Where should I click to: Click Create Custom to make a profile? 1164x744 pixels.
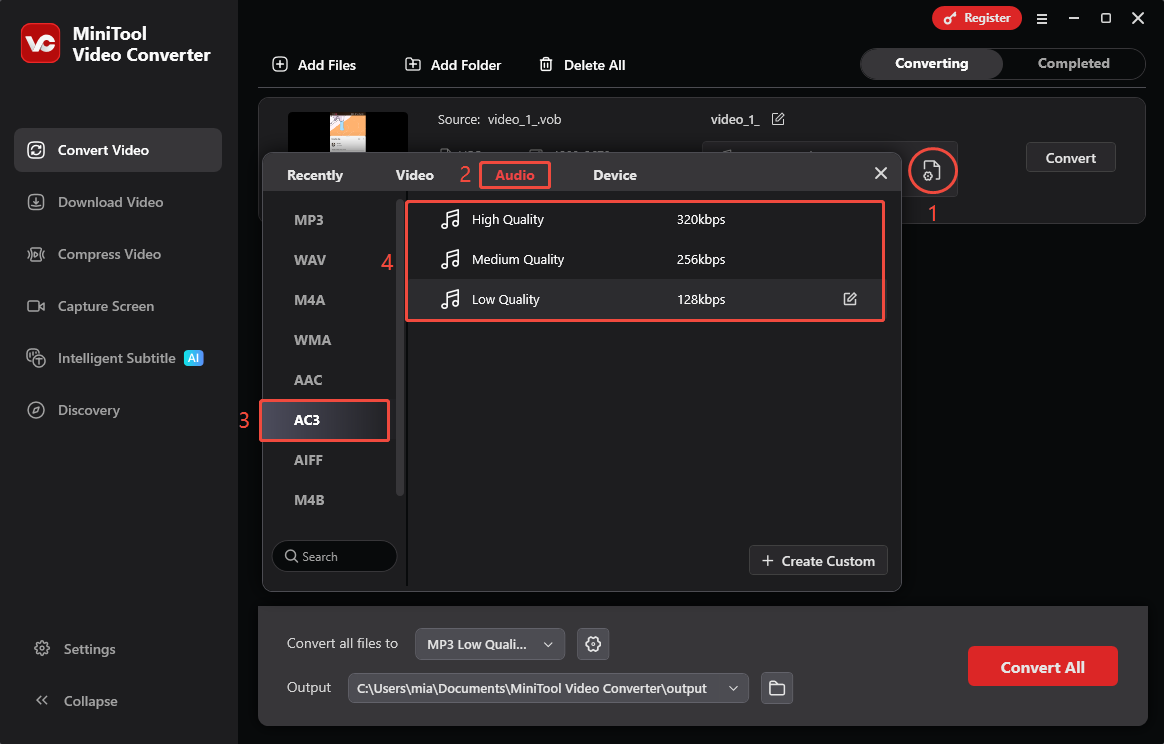818,560
